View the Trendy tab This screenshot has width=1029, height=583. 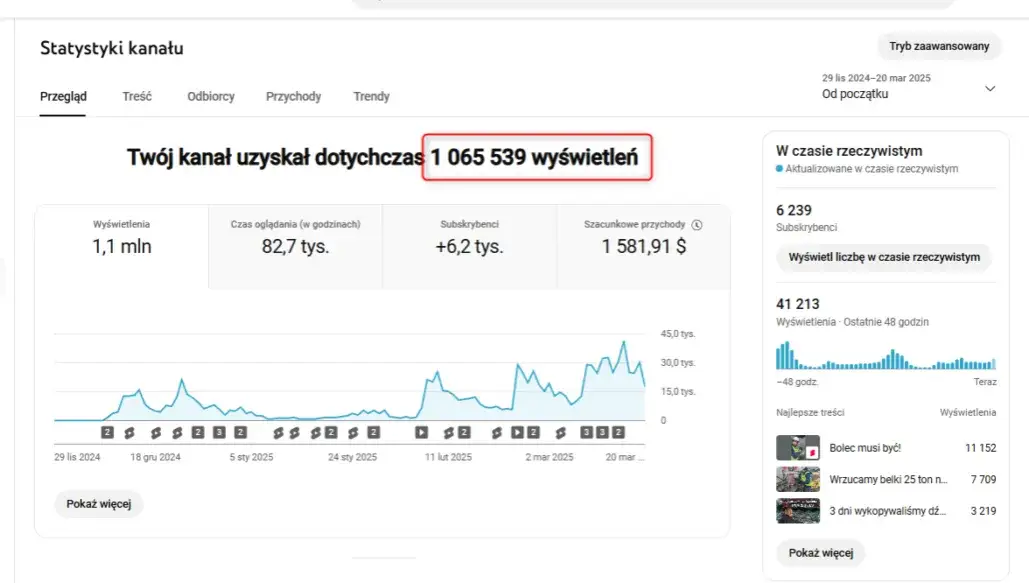tap(371, 96)
